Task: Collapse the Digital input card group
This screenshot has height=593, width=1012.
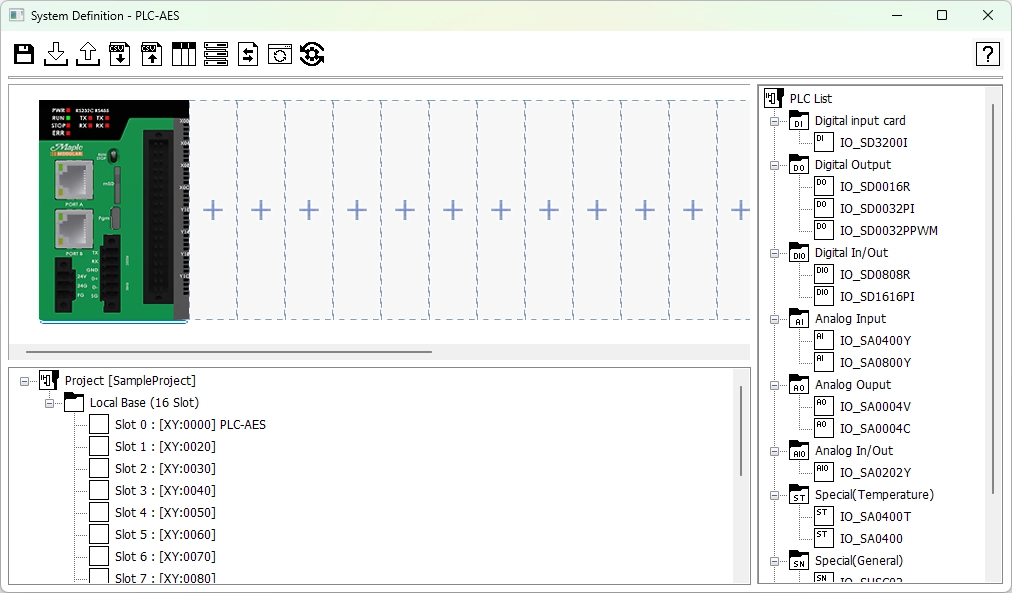Action: pos(774,121)
